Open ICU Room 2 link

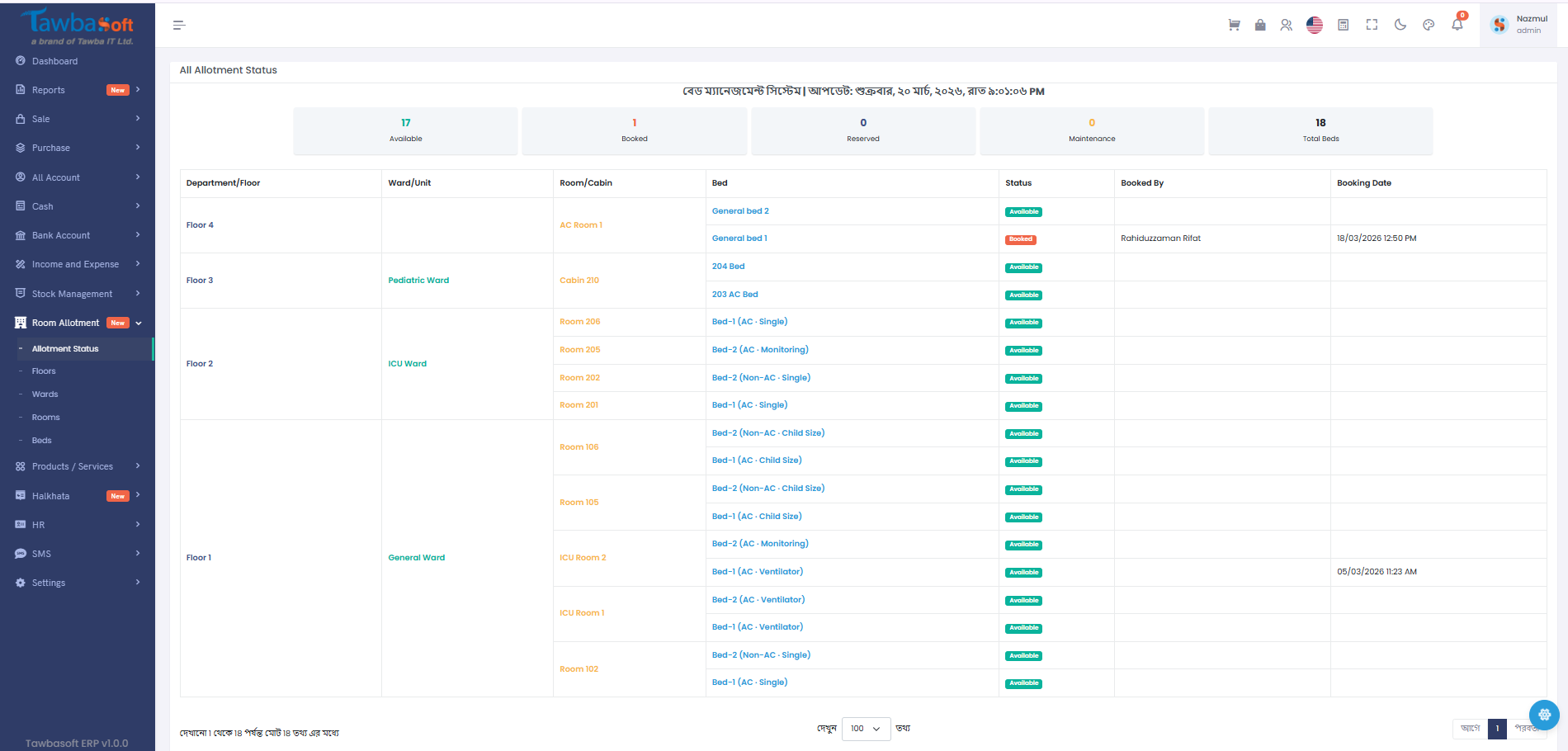pos(583,558)
